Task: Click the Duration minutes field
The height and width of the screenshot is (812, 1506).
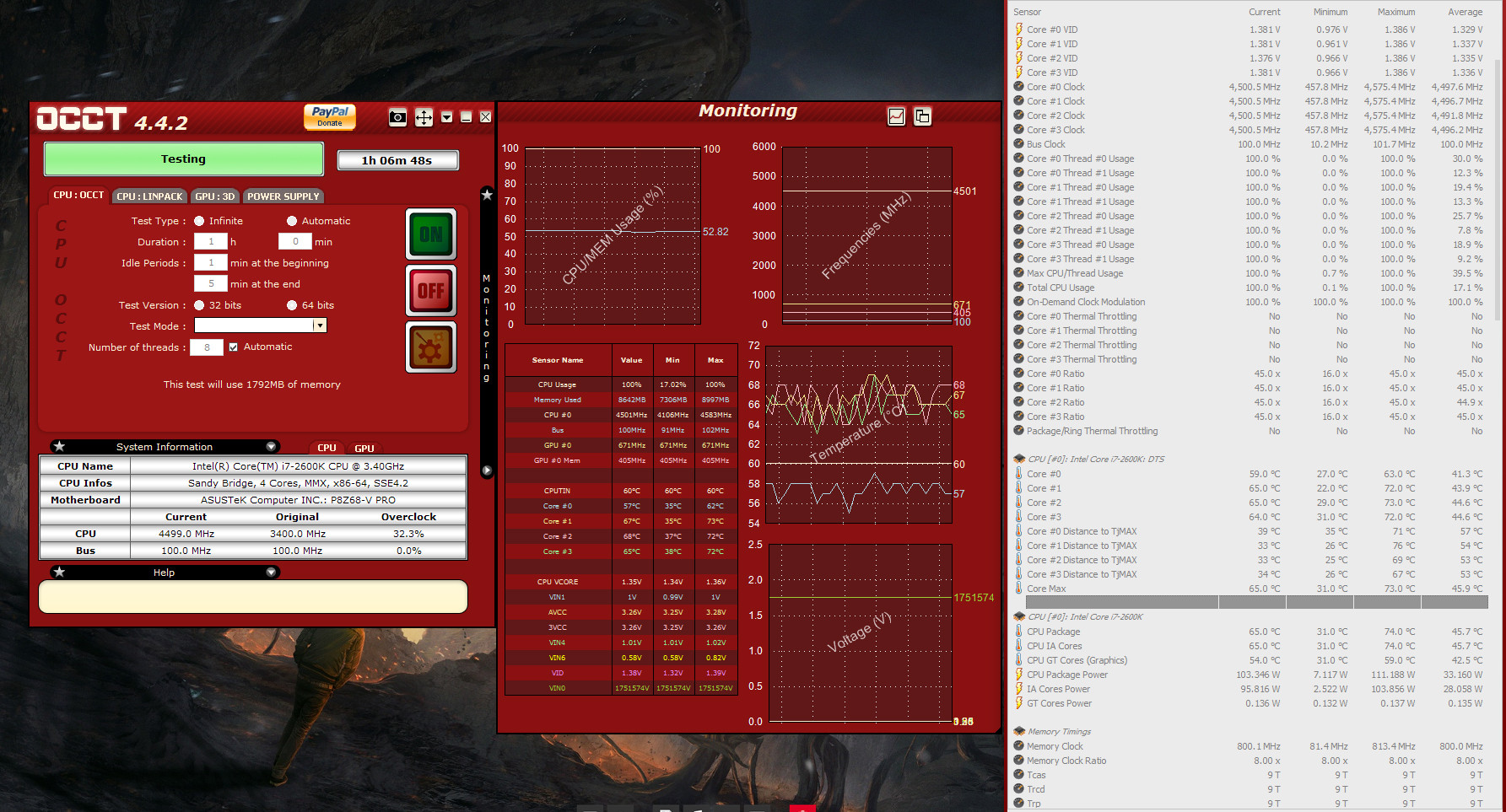Action: [x=295, y=241]
